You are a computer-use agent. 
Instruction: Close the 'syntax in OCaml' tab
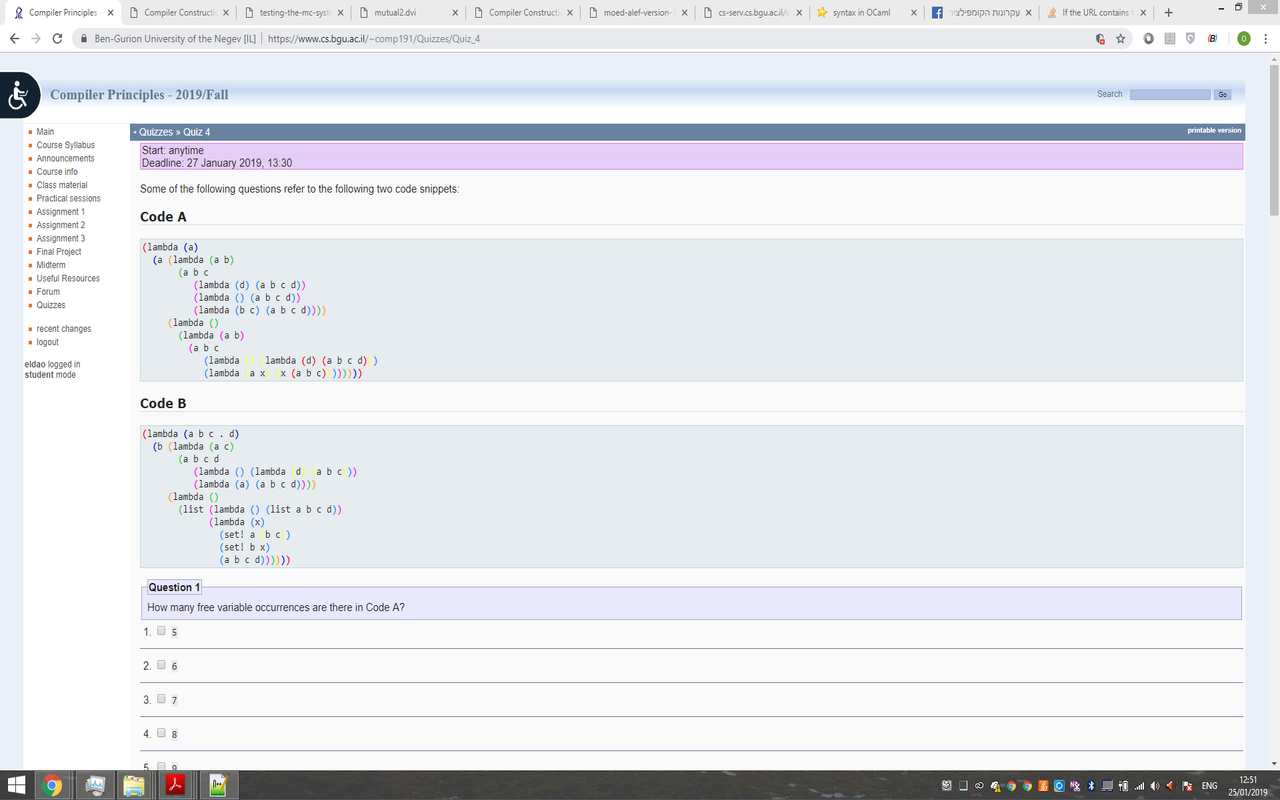[914, 13]
